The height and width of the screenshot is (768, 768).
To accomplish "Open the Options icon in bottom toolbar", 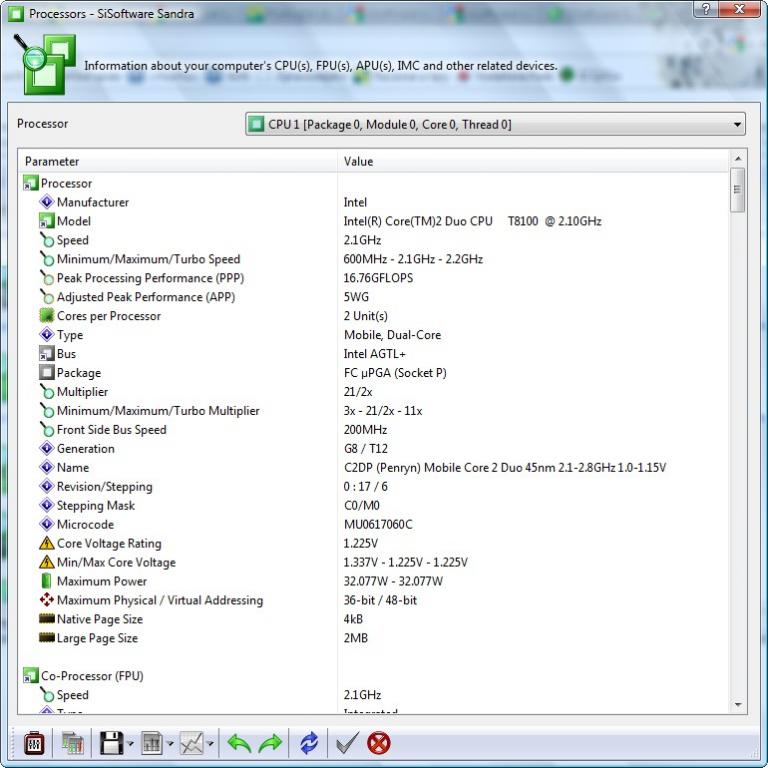I will (x=34, y=744).
